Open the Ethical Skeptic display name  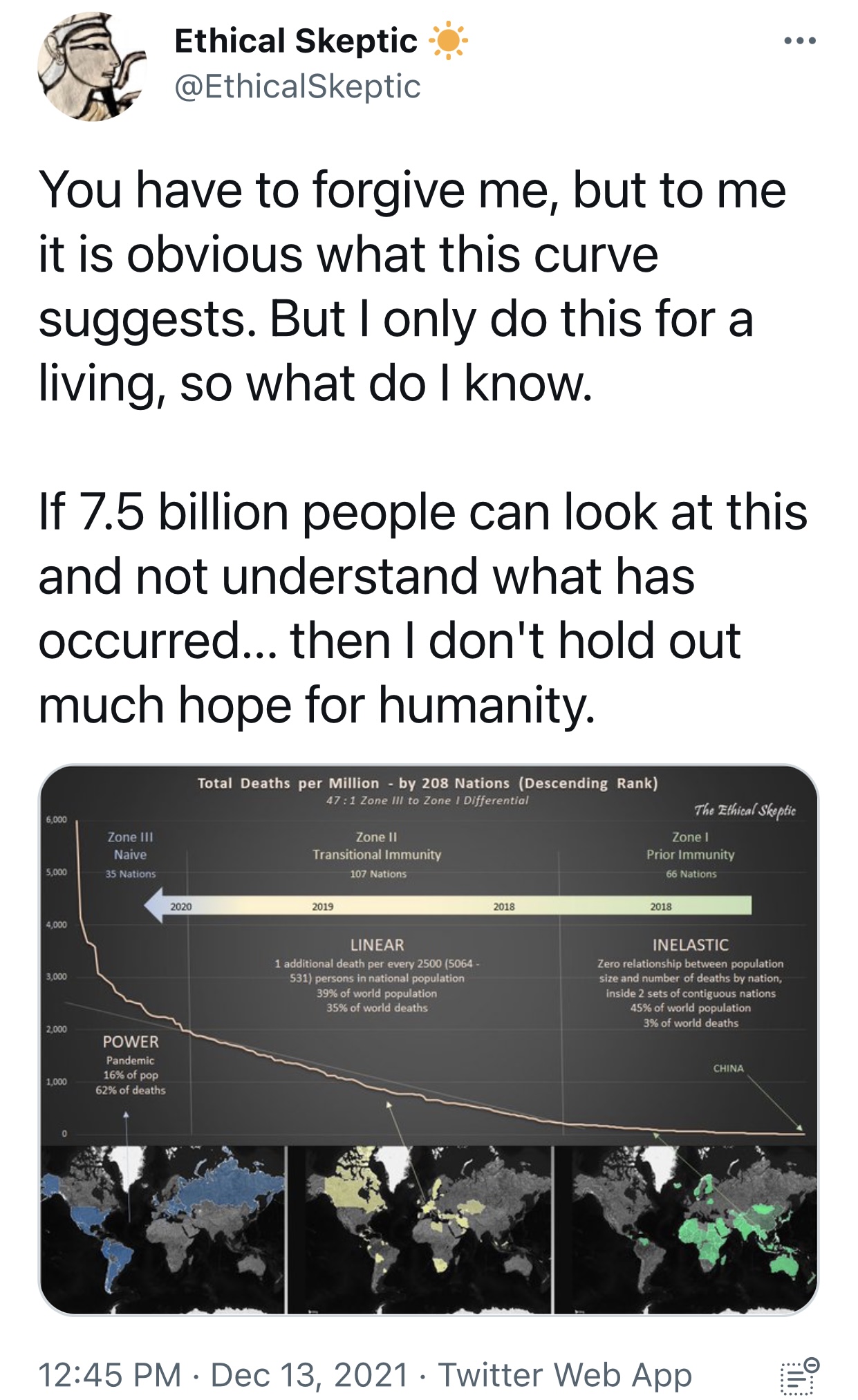coord(296,41)
